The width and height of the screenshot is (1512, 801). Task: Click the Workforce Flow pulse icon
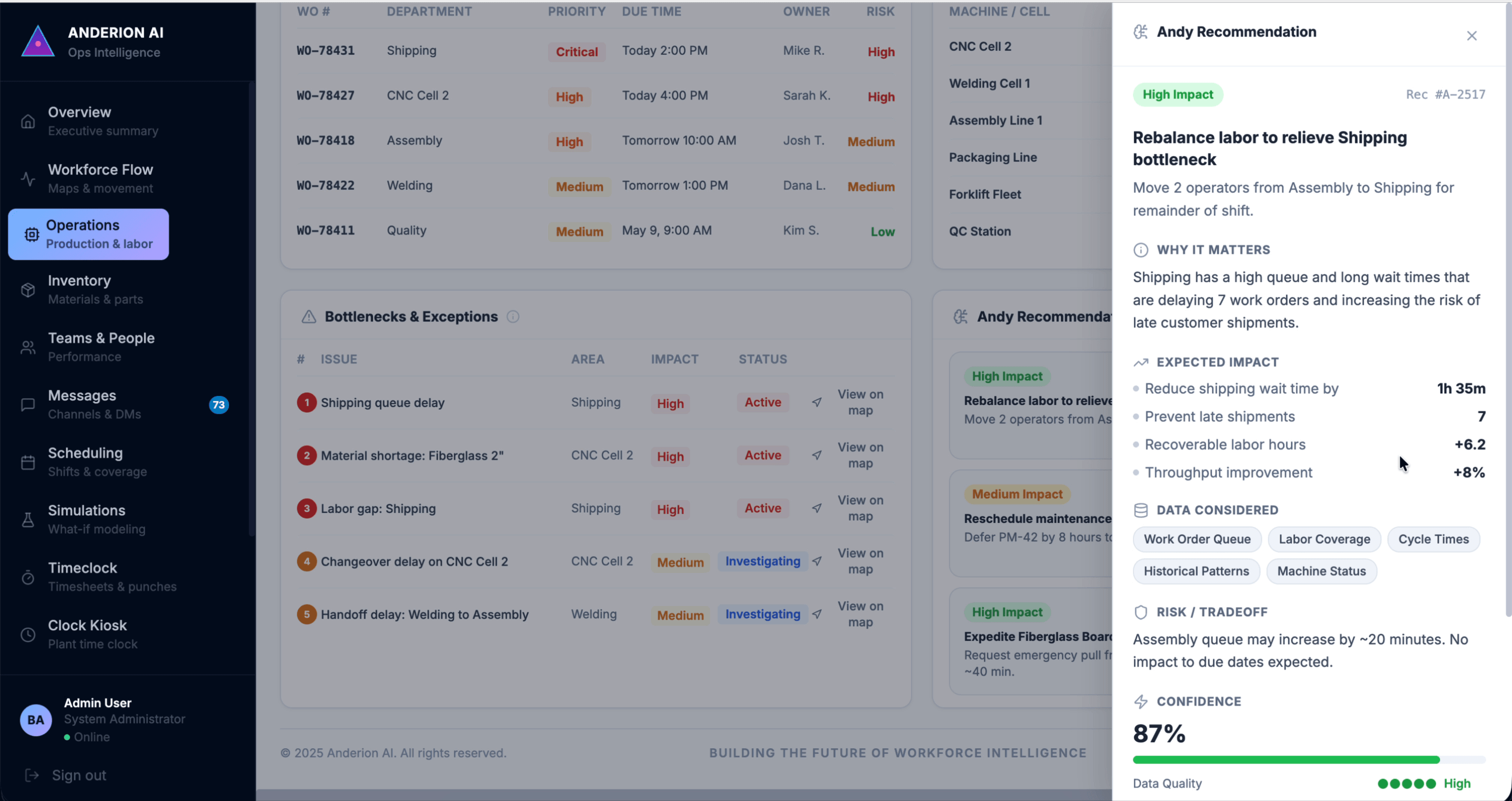click(28, 179)
